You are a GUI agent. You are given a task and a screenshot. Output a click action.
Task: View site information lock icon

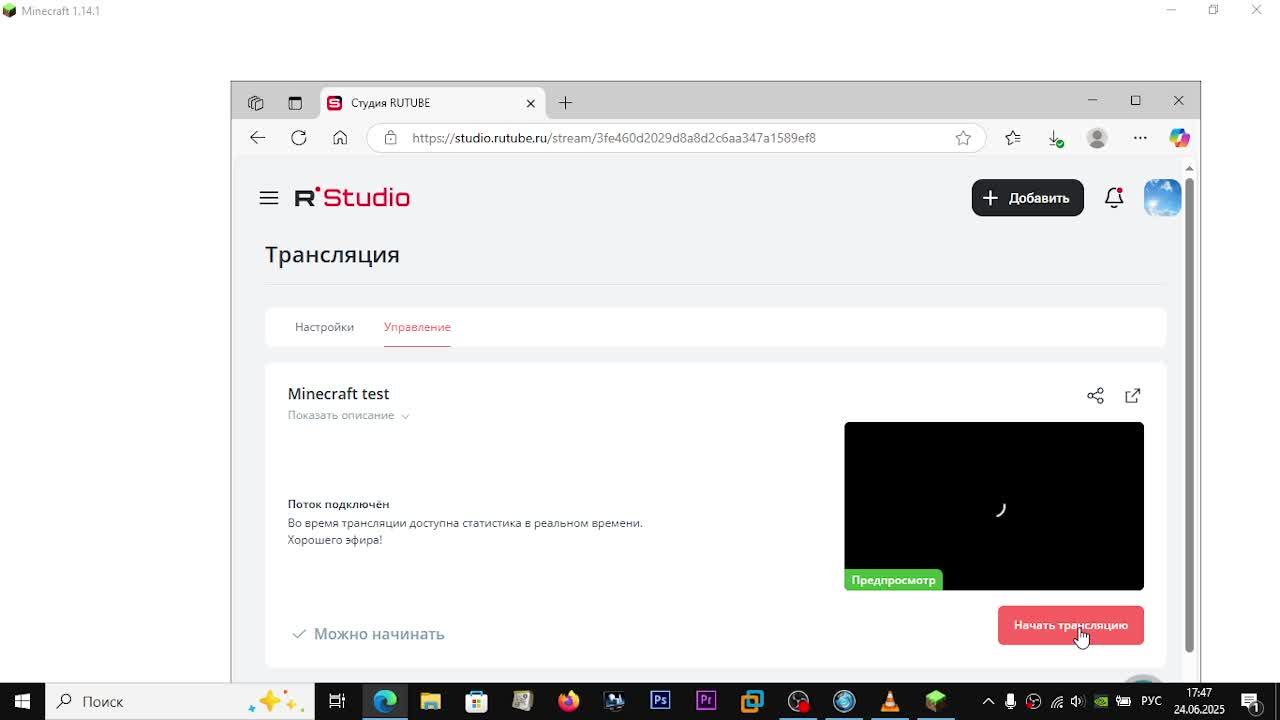pos(390,138)
